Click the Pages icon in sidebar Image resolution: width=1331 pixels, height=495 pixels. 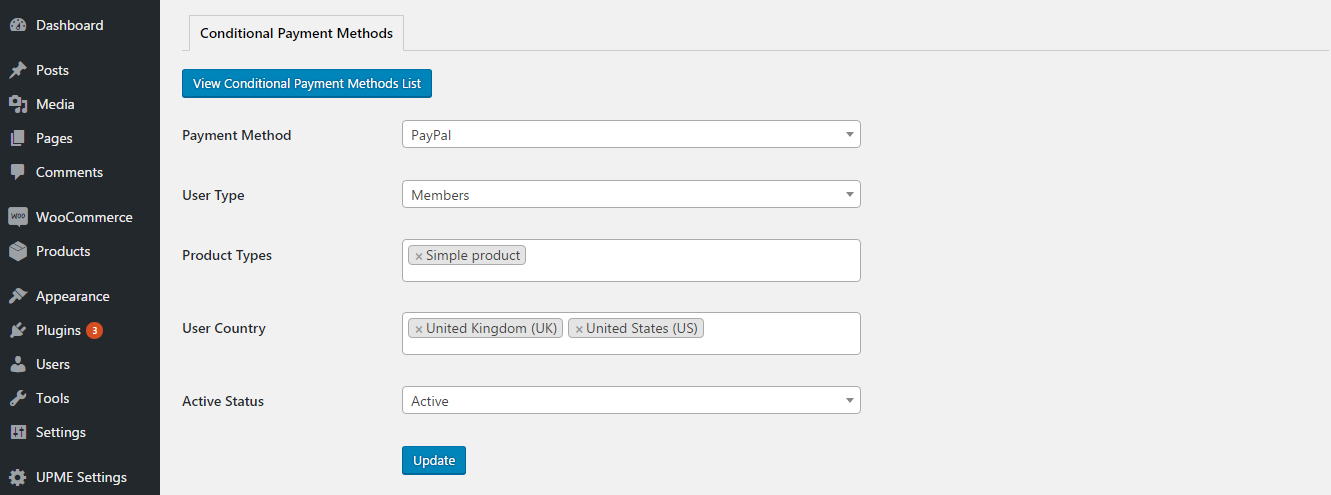(x=18, y=138)
